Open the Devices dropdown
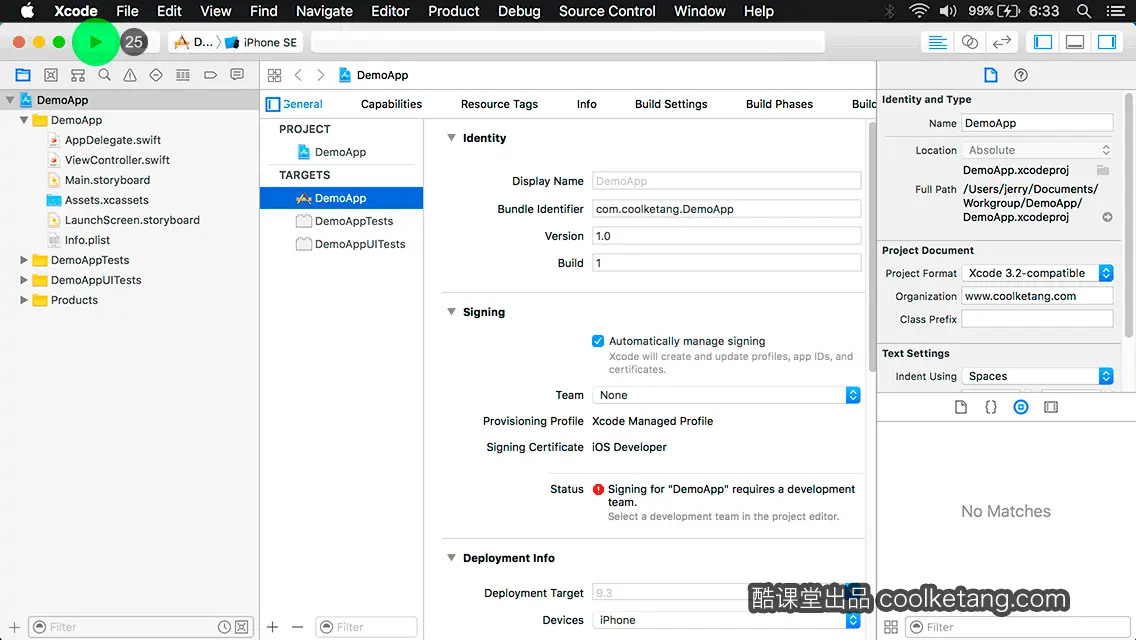 point(726,620)
